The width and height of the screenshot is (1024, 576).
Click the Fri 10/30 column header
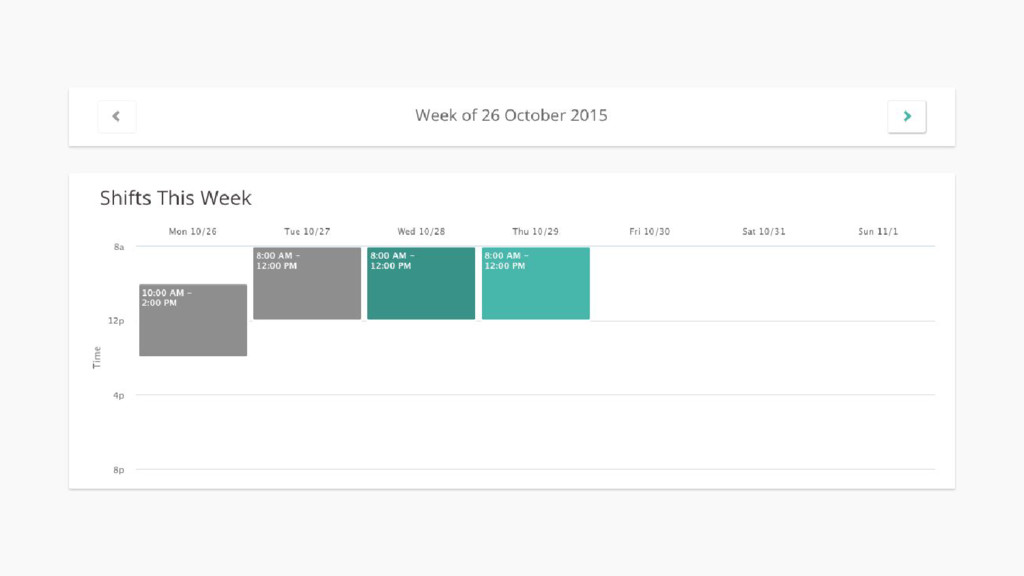tap(650, 232)
